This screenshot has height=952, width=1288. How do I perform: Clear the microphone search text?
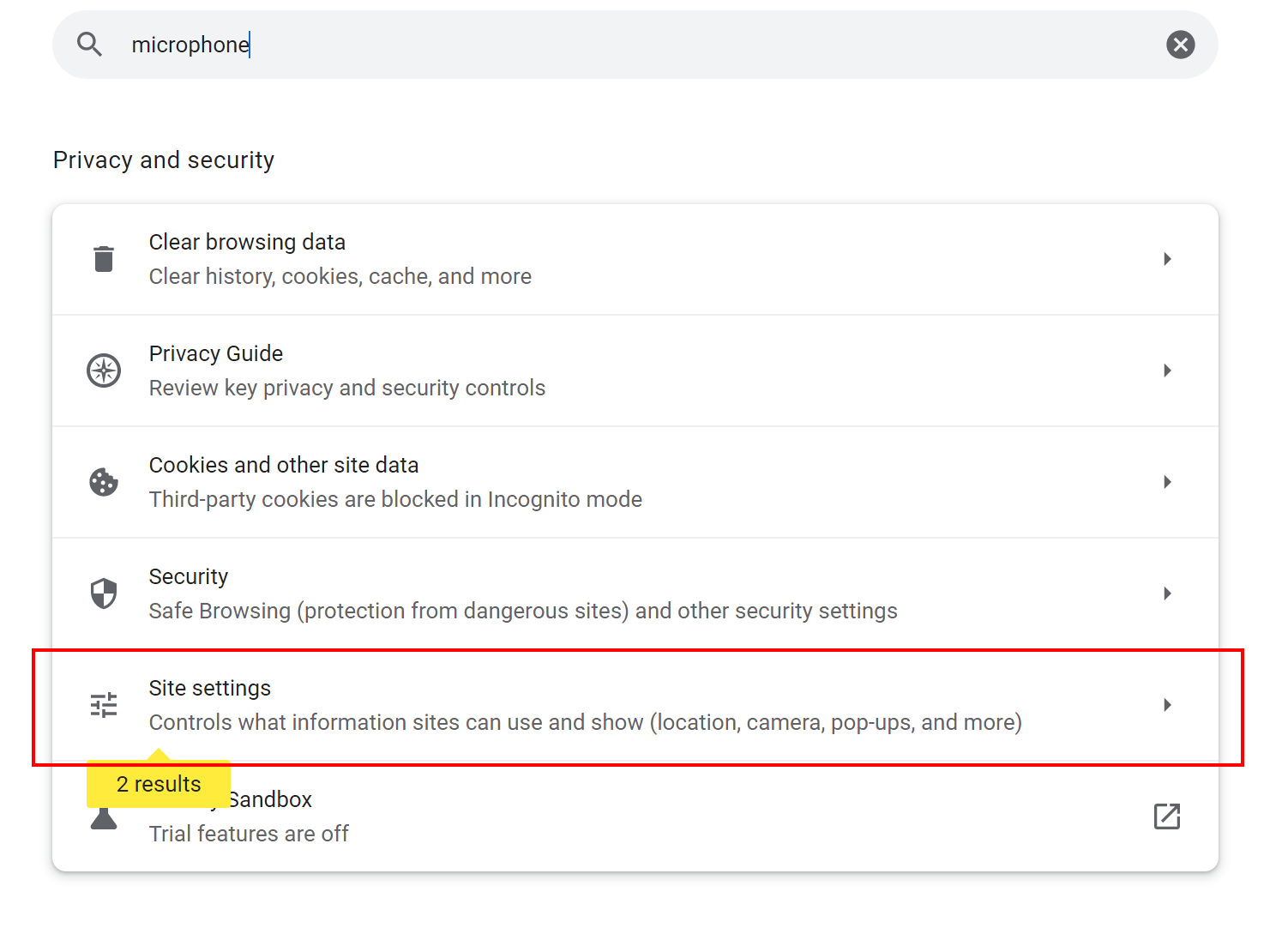tap(1181, 45)
